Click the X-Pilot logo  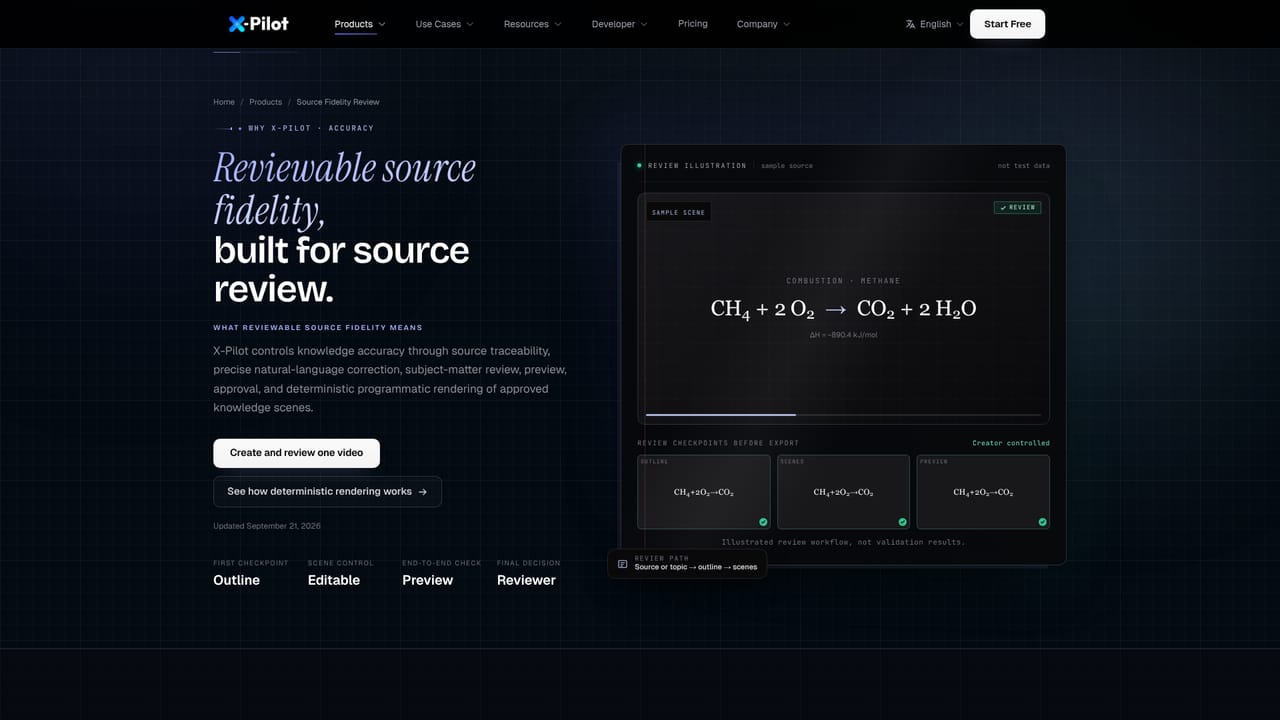258,23
